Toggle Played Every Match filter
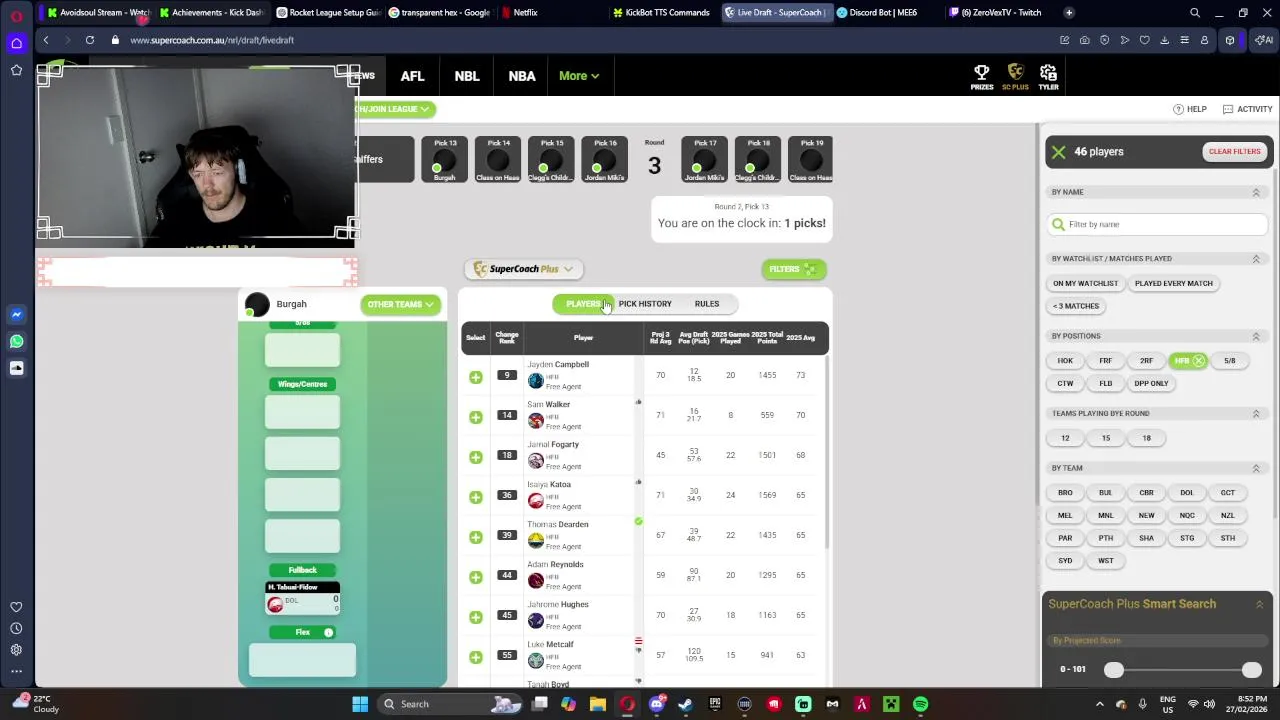This screenshot has width=1280, height=720. pyautogui.click(x=1173, y=283)
